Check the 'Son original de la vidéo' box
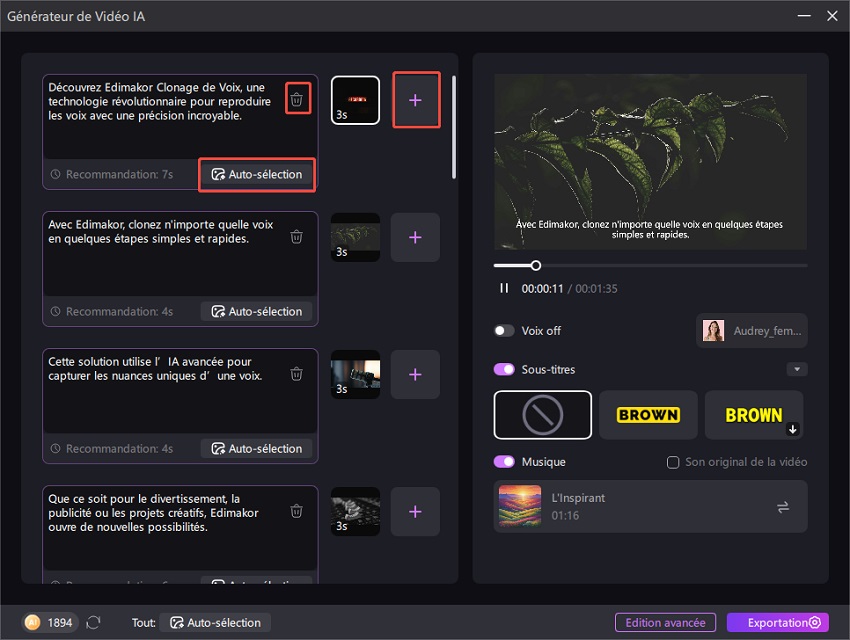The height and width of the screenshot is (640, 850). (x=673, y=462)
